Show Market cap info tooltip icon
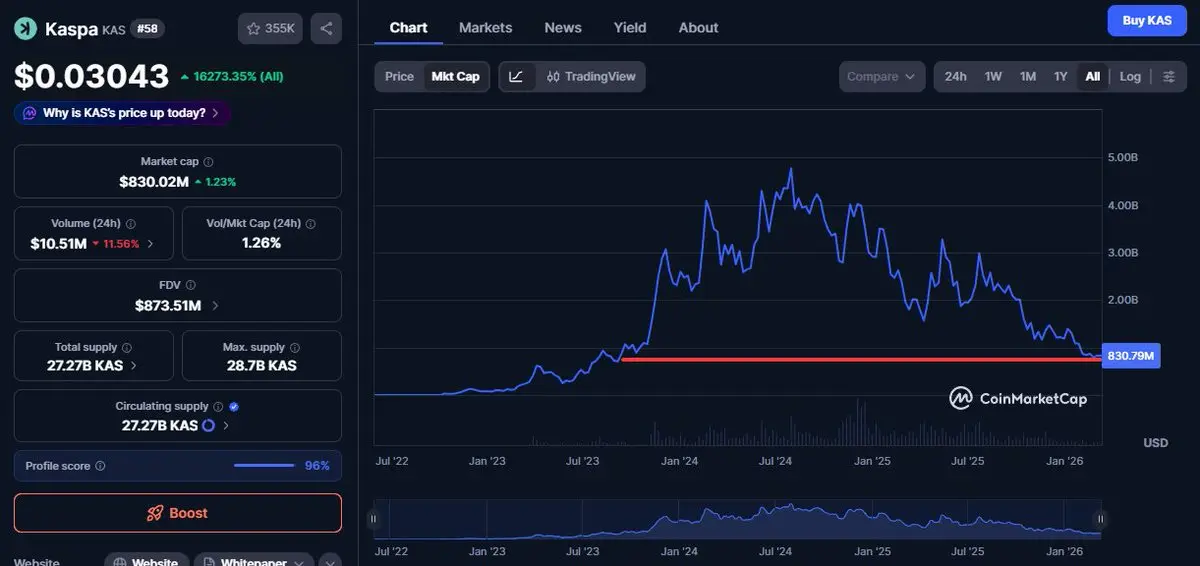 click(x=208, y=162)
